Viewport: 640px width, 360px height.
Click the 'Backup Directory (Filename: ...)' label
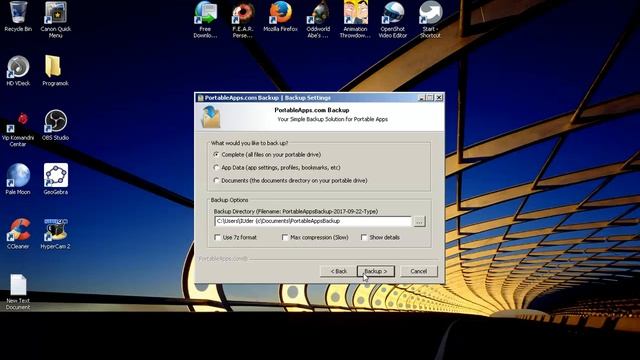click(x=296, y=211)
